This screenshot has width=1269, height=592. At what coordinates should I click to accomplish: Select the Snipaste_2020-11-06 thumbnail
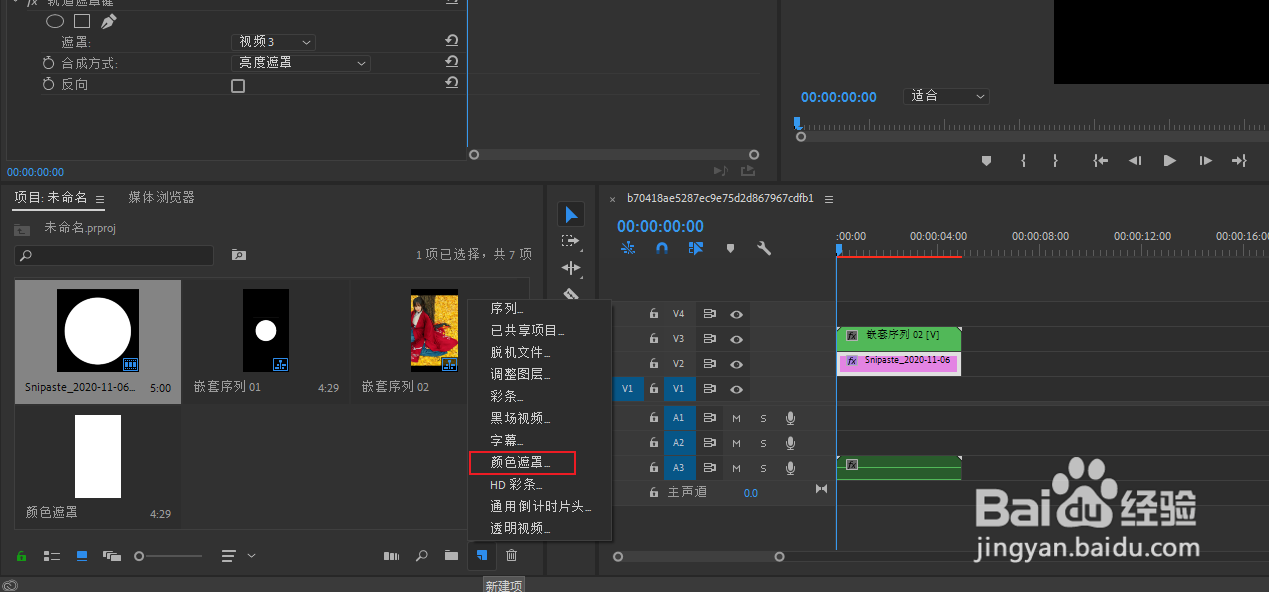point(98,330)
